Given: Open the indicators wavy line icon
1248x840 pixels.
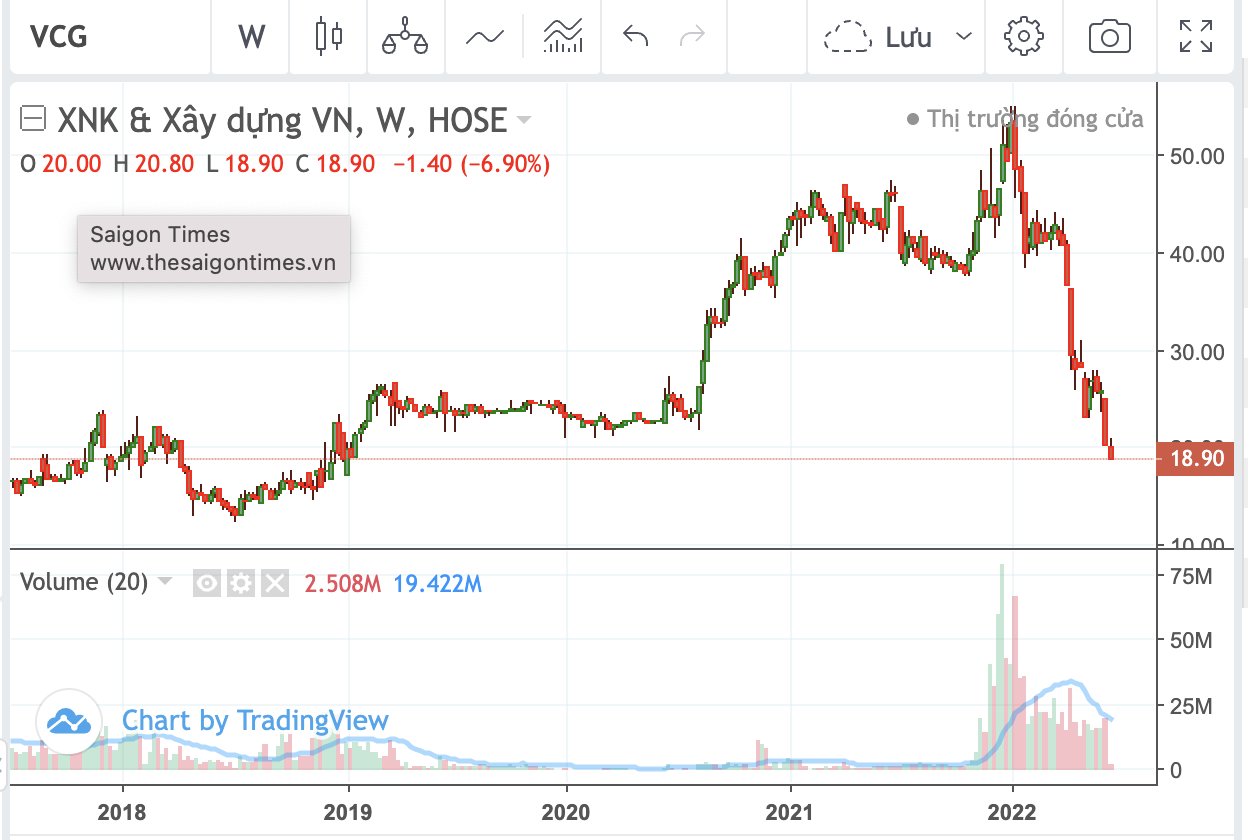Looking at the screenshot, I should pyautogui.click(x=484, y=37).
